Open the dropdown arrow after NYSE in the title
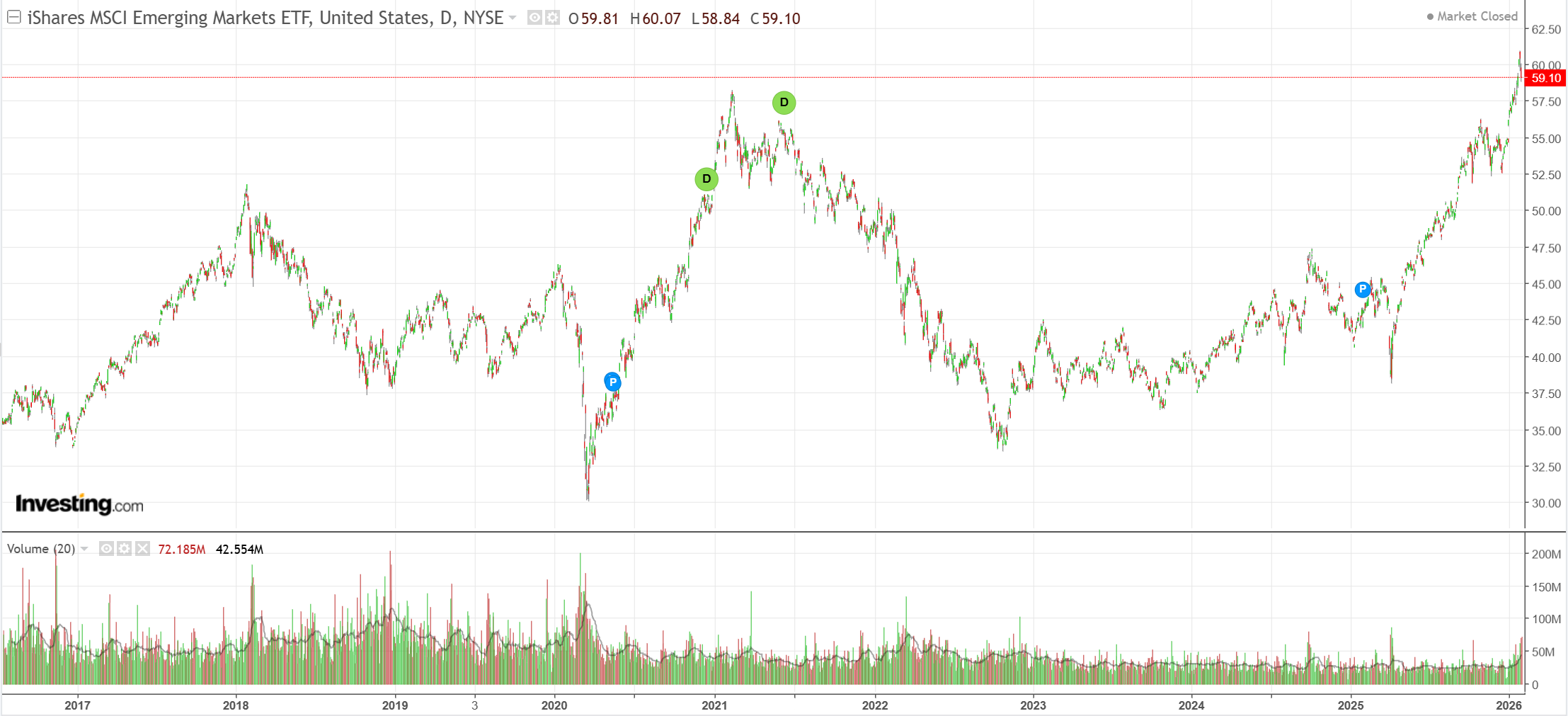The width and height of the screenshot is (1568, 716). point(513,18)
